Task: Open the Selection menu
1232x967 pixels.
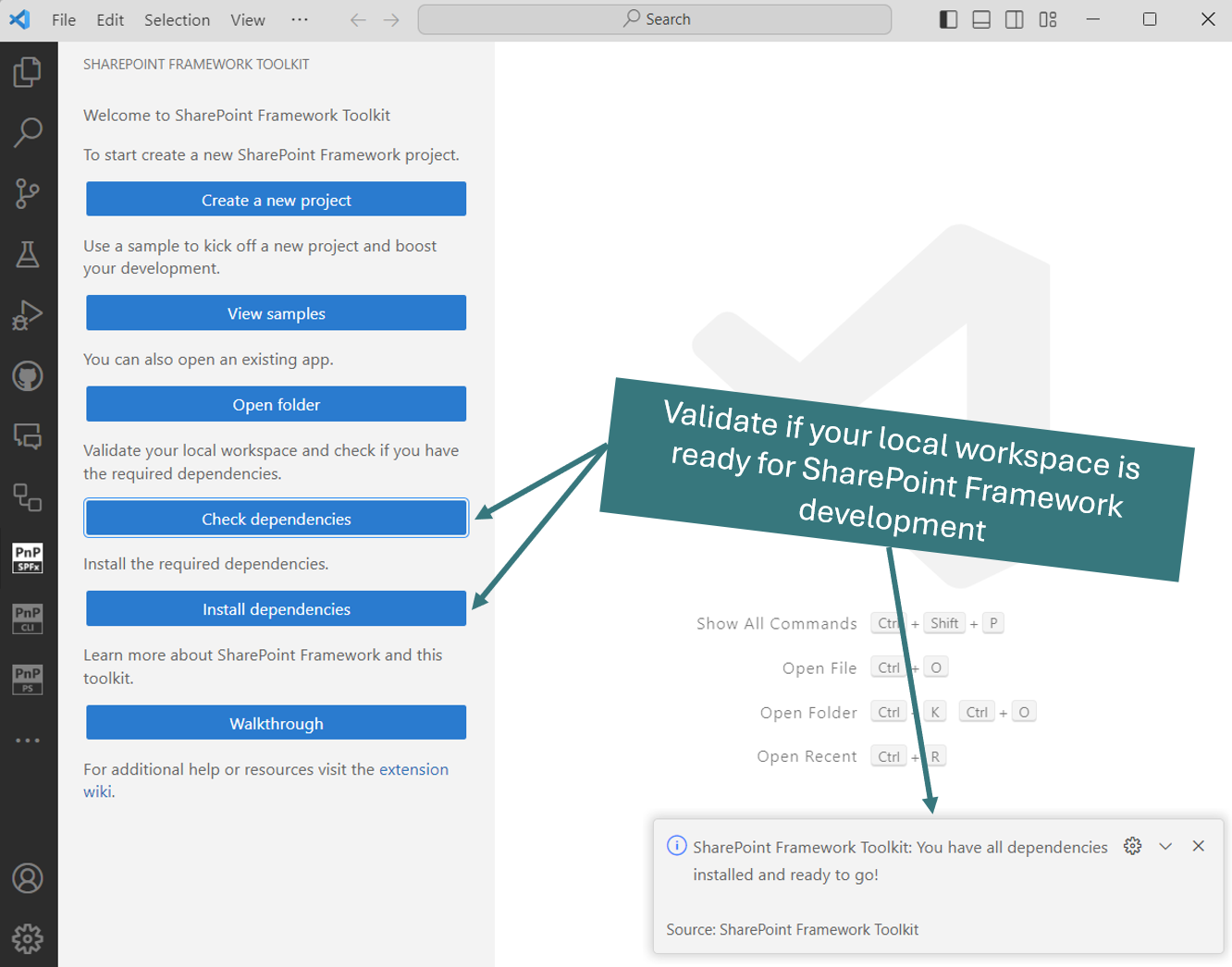Action: [177, 19]
